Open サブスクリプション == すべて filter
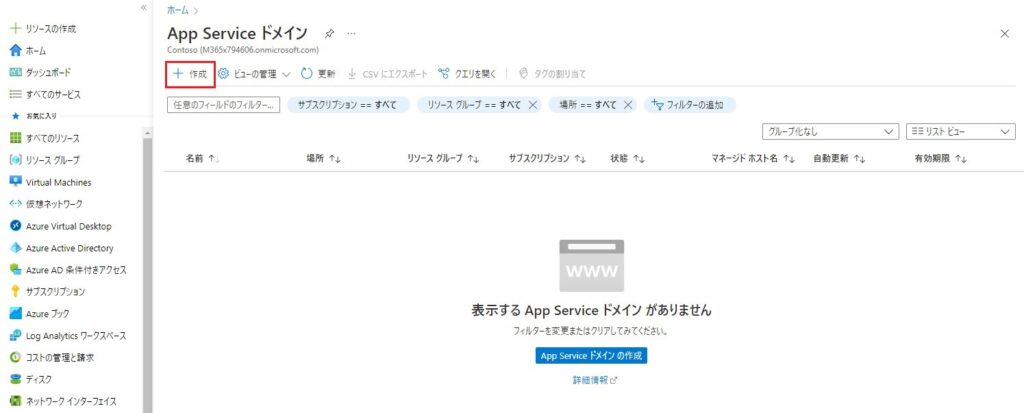Image resolution: width=1024 pixels, height=413 pixels. tap(349, 105)
